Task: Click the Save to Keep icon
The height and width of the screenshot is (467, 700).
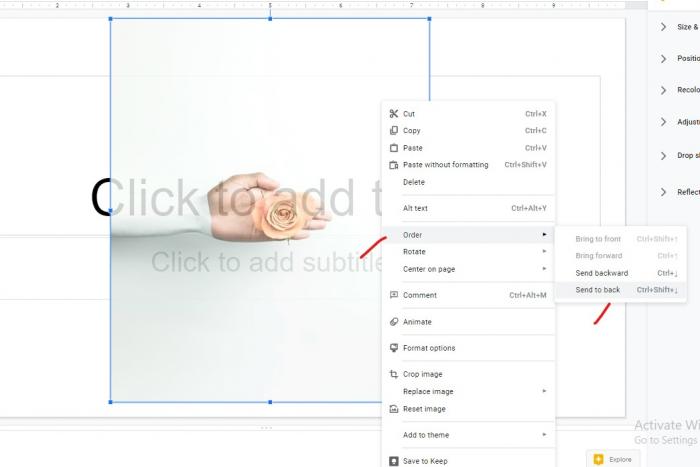Action: (393, 461)
